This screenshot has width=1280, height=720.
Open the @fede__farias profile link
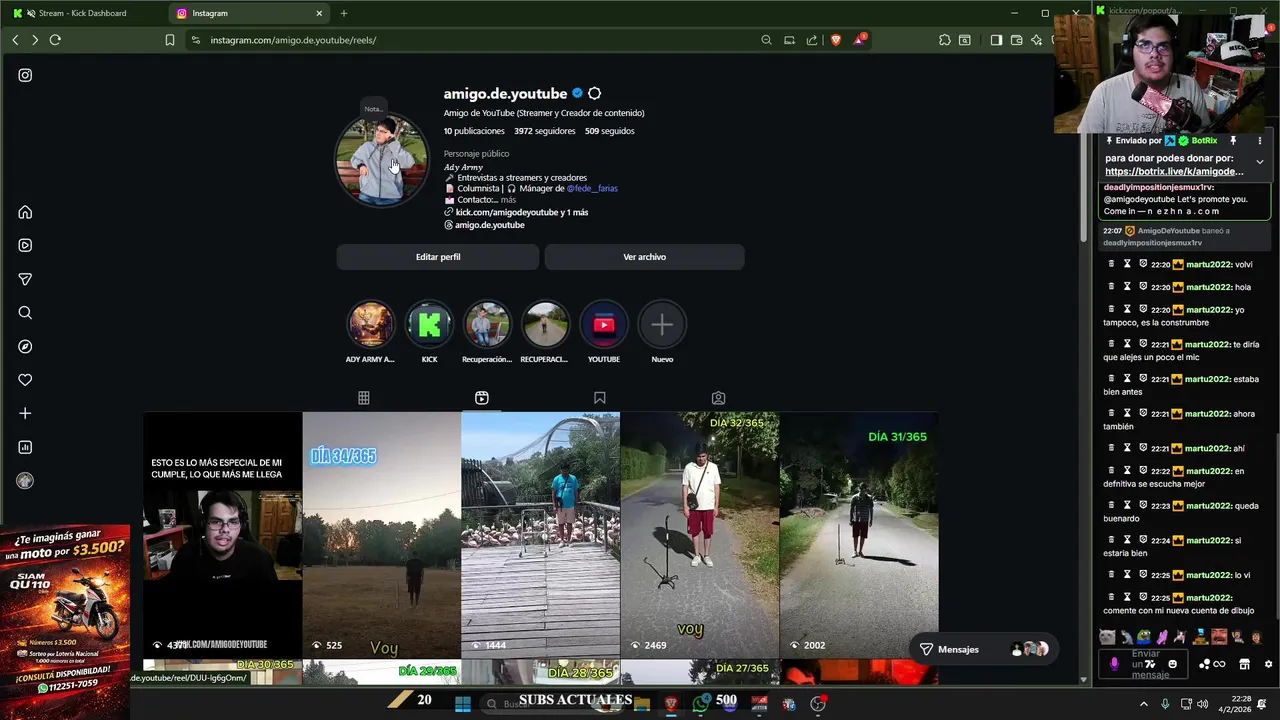(x=592, y=188)
